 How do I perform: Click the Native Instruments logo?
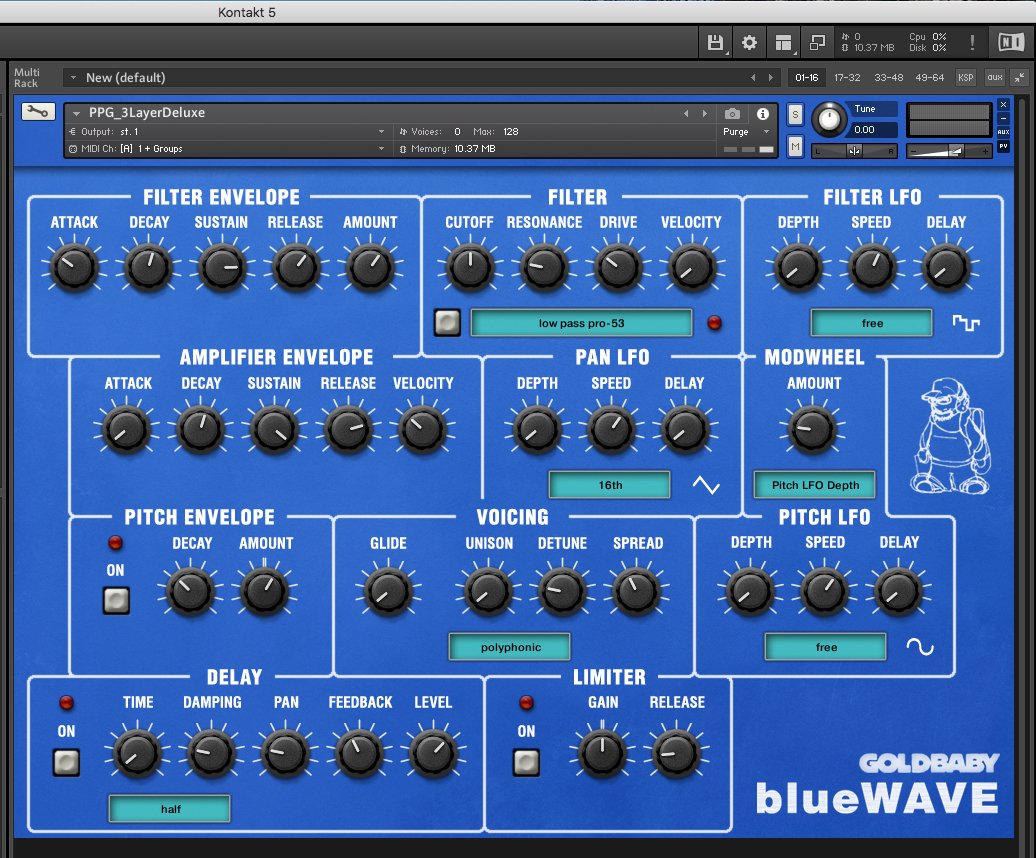1011,42
